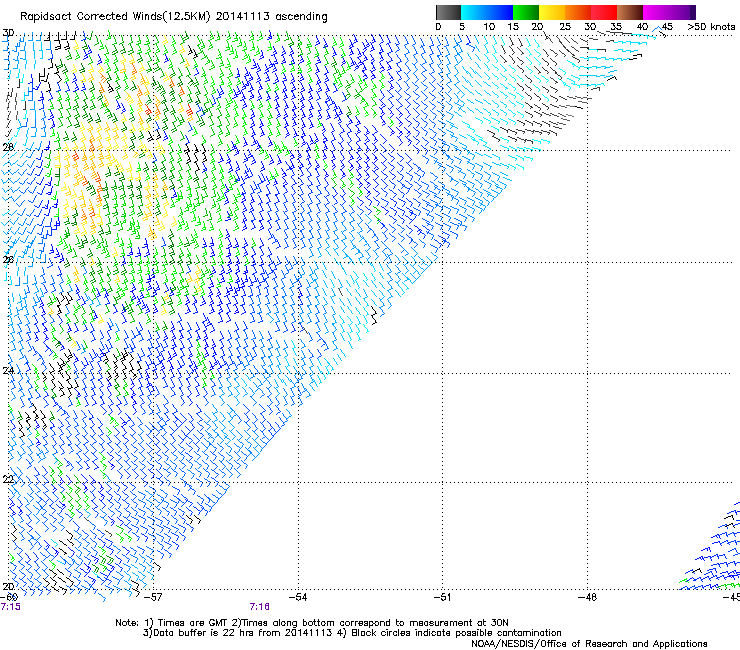
Task: Click the legend tick label '10'
Action: [489, 27]
